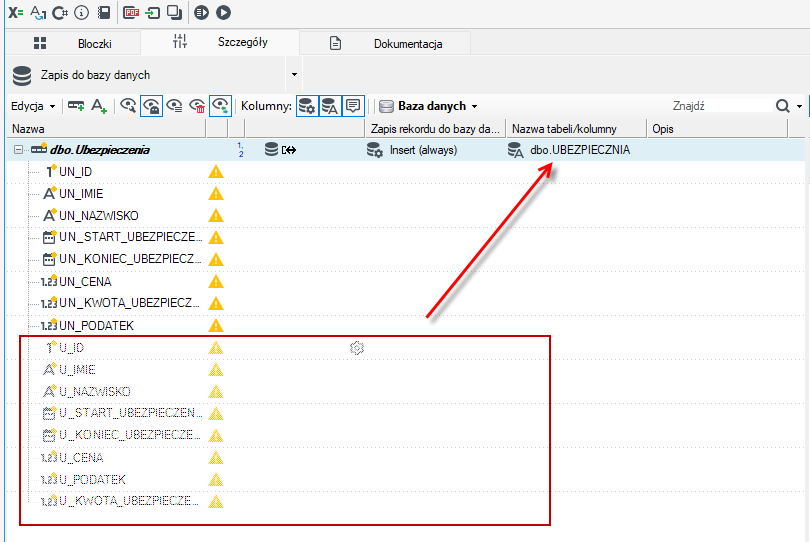Select the UN_PODATEK field row
810x542 pixels.
[x=406, y=326]
